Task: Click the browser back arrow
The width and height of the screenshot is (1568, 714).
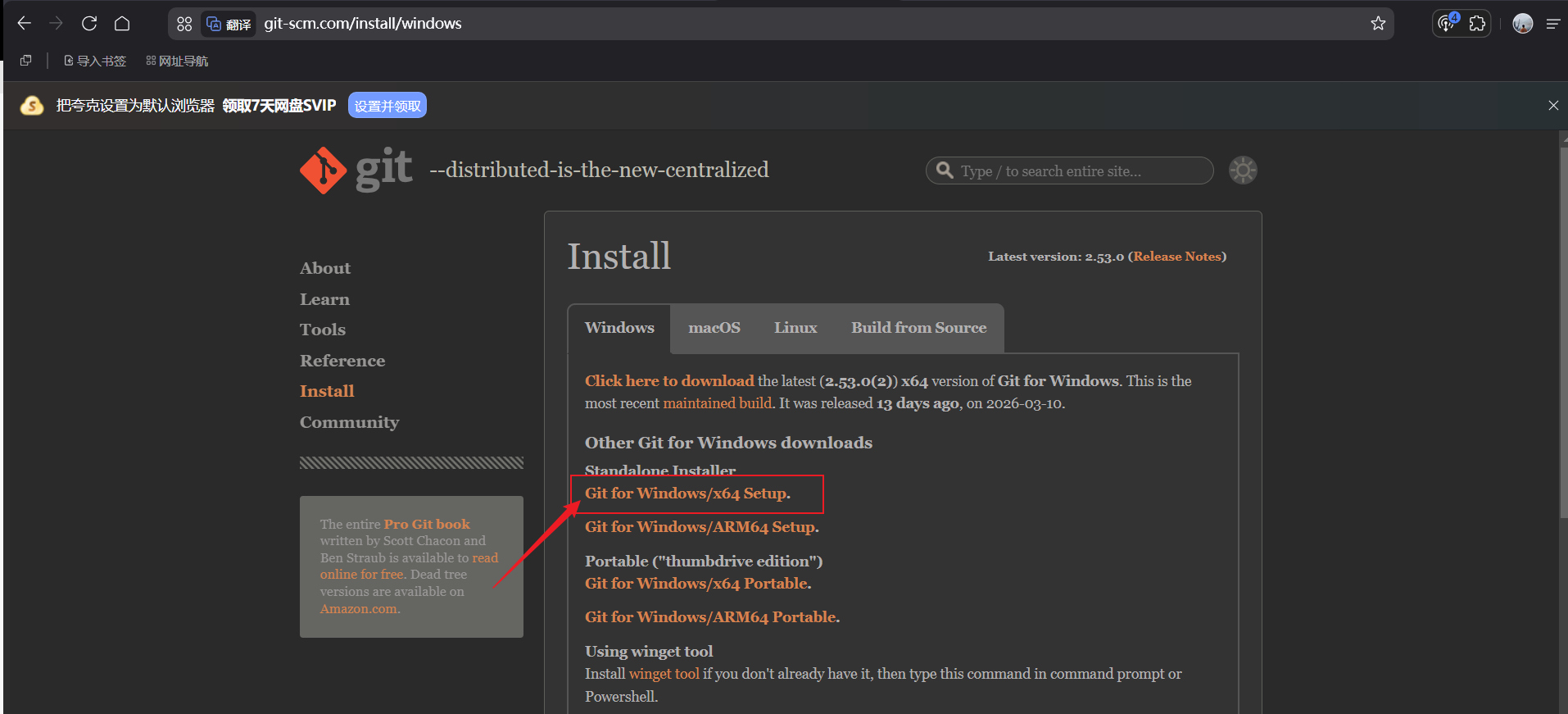Action: [x=25, y=24]
